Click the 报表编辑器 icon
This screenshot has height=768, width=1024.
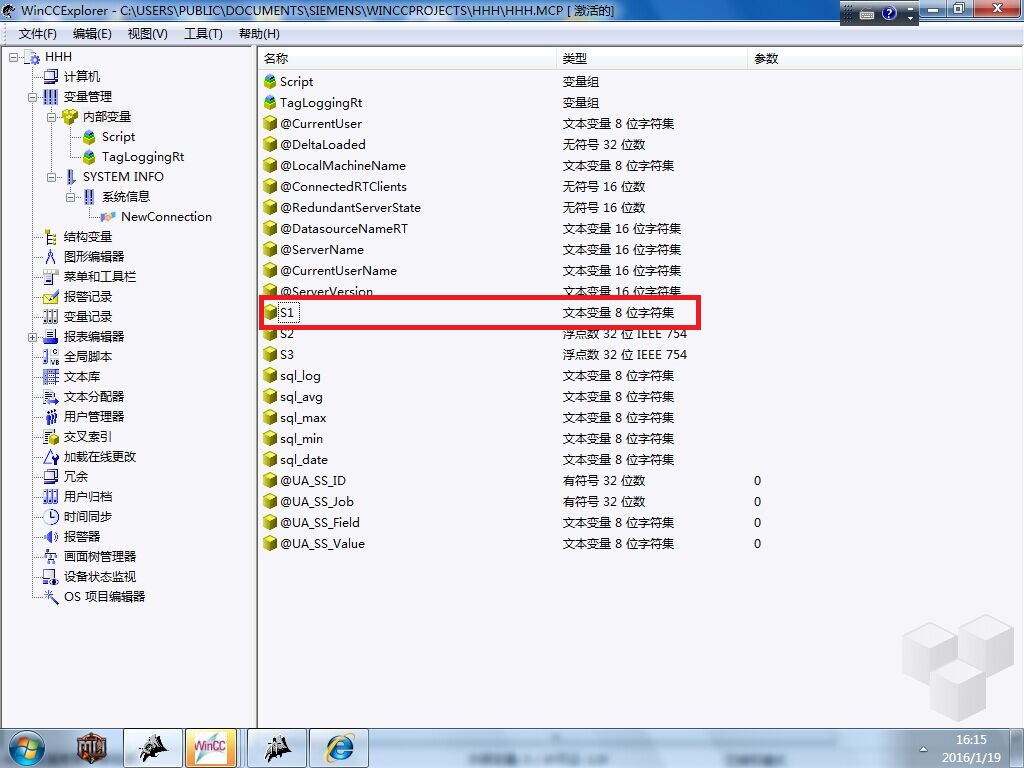50,337
